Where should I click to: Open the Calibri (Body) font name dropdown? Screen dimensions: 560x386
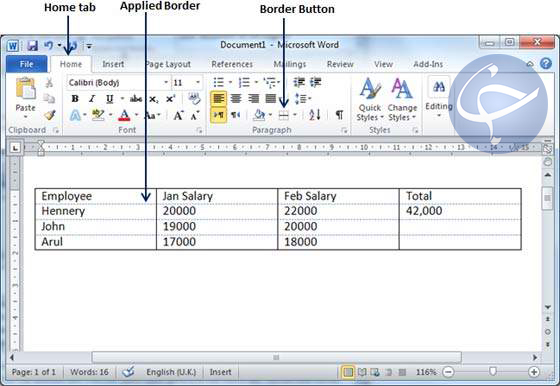coord(166,82)
